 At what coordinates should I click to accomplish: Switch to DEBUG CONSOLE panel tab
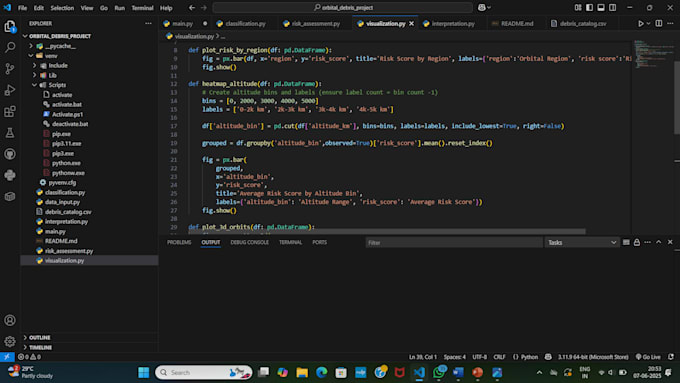249,242
